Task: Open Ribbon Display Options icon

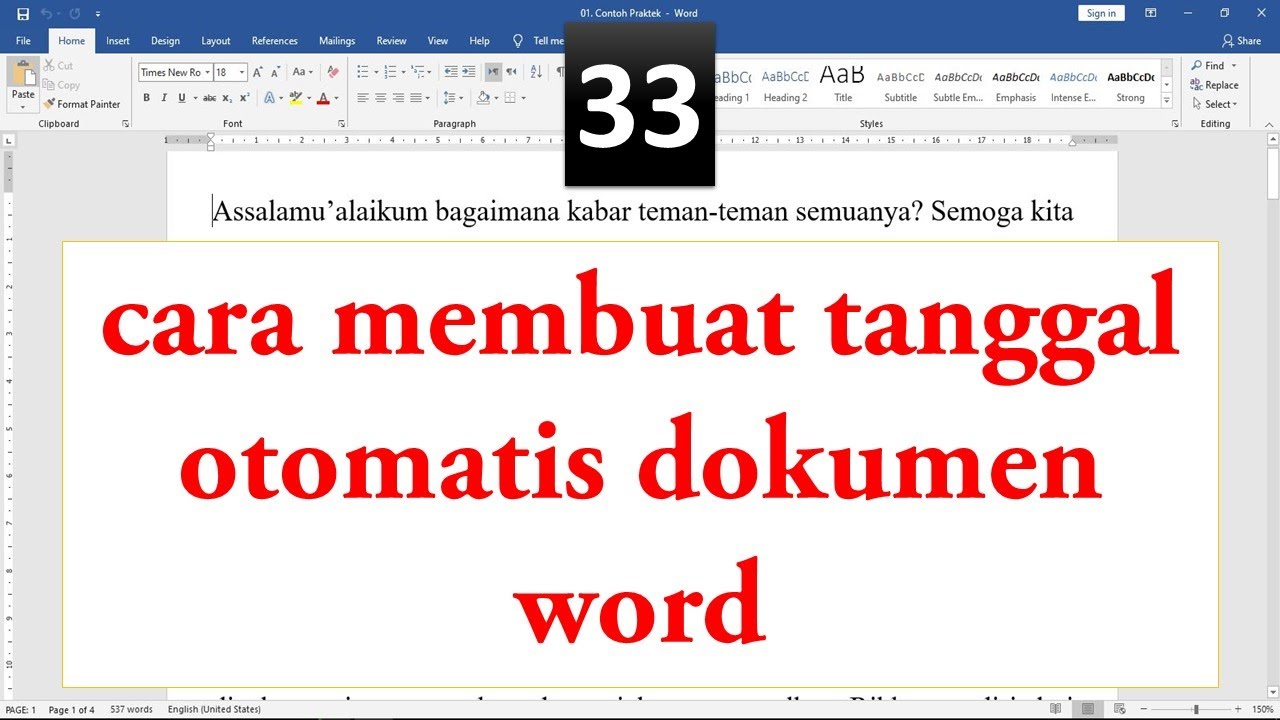Action: click(1151, 14)
